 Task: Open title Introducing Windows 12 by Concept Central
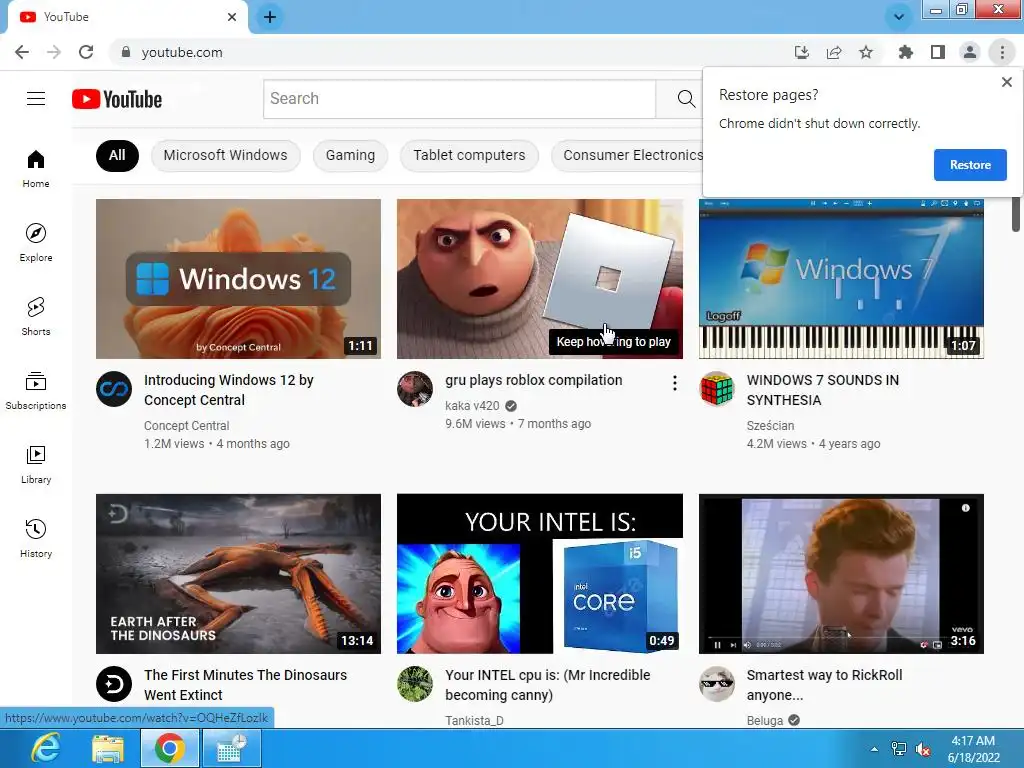click(229, 390)
